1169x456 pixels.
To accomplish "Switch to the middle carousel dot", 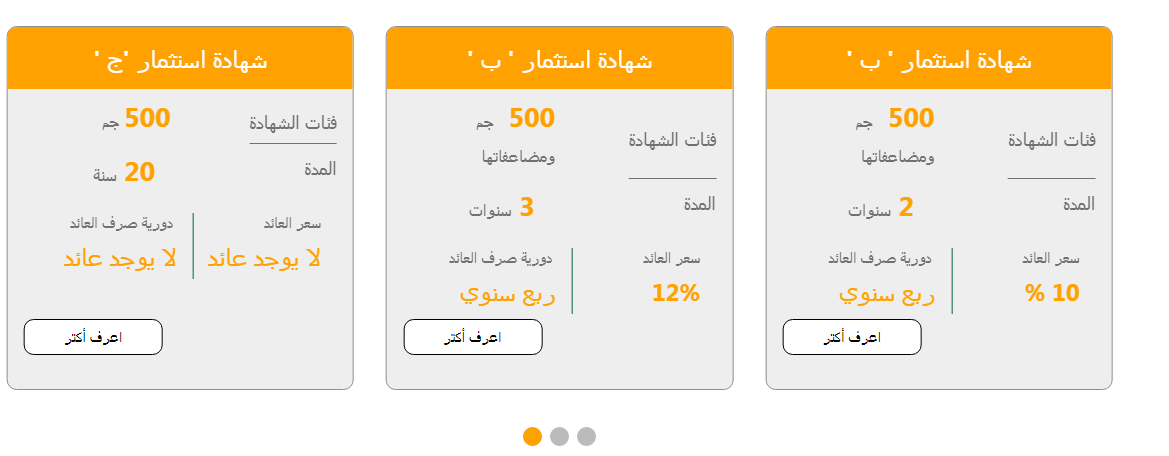I will 559,436.
